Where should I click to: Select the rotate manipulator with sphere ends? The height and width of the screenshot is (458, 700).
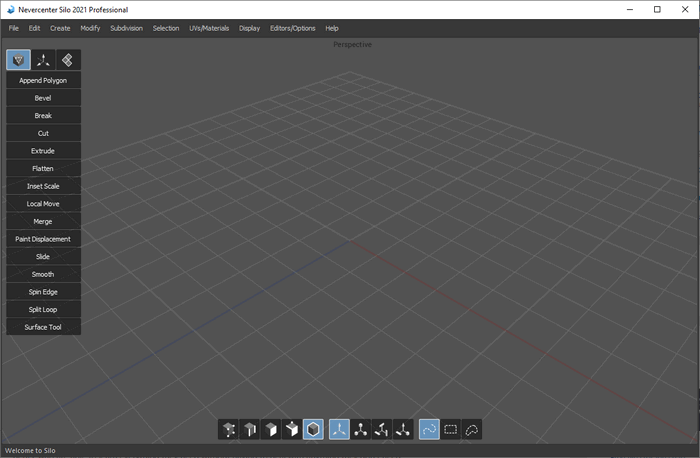361,429
